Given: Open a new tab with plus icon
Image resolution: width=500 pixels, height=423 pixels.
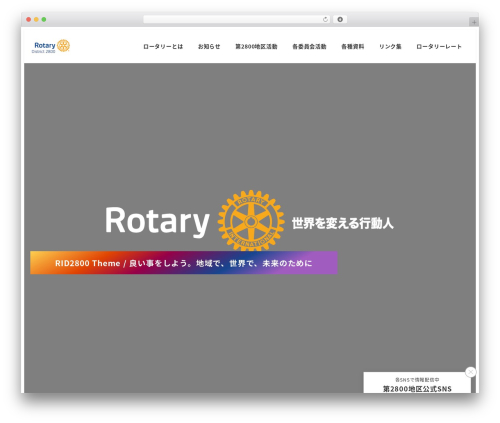Looking at the screenshot, I should 474,22.
